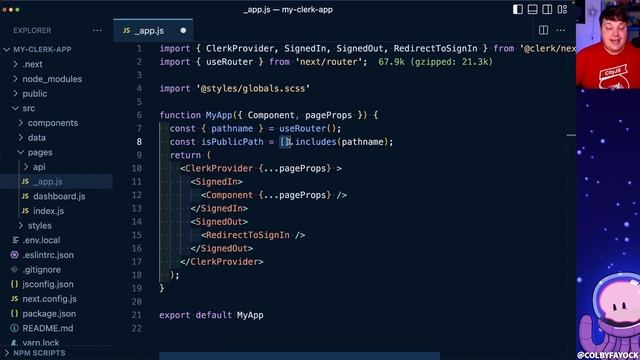Click the git icon beside .gitignore
Viewport: 640px width, 360px height.
pos(15,269)
